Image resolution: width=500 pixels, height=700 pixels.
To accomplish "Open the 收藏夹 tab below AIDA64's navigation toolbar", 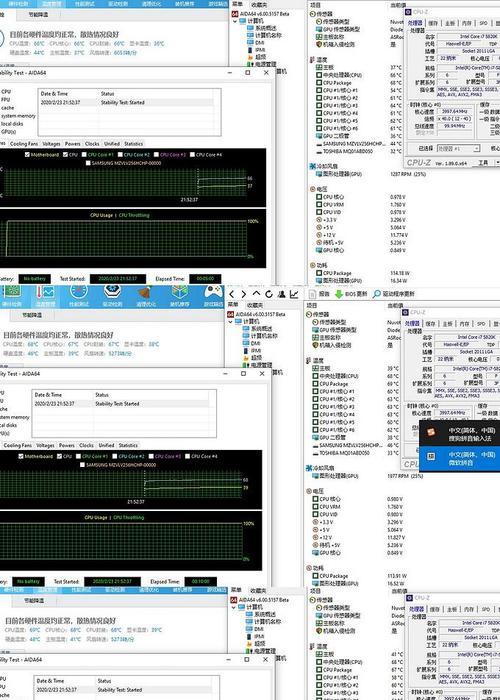I will [255, 305].
